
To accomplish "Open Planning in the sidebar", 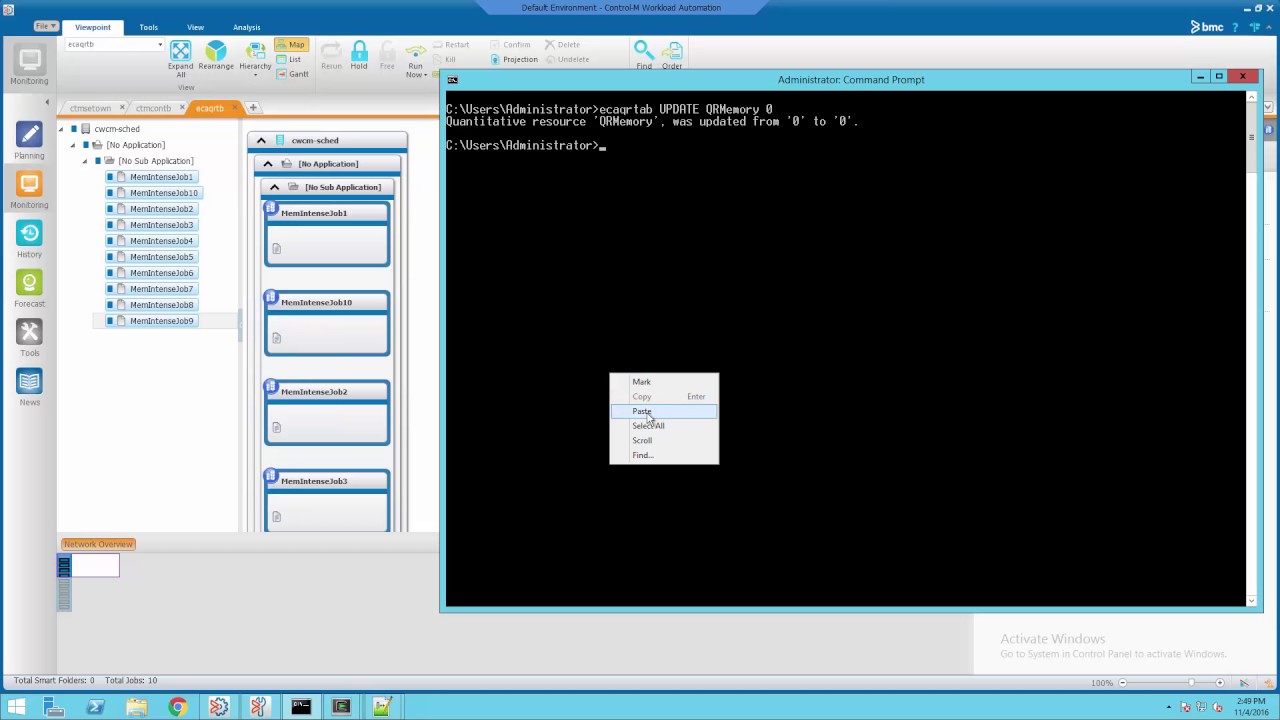I will (29, 141).
